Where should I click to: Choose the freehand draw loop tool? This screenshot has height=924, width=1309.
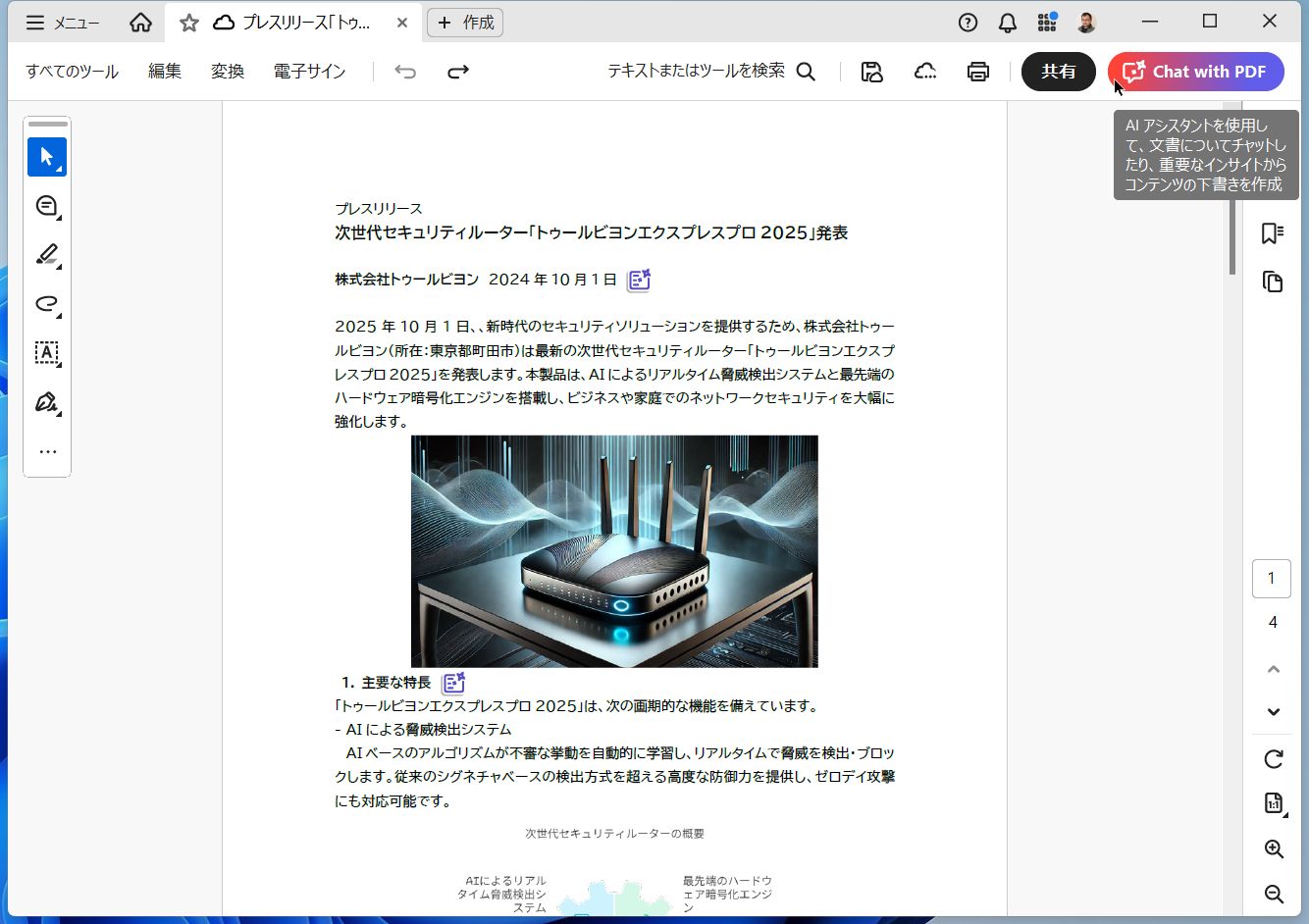(x=47, y=304)
